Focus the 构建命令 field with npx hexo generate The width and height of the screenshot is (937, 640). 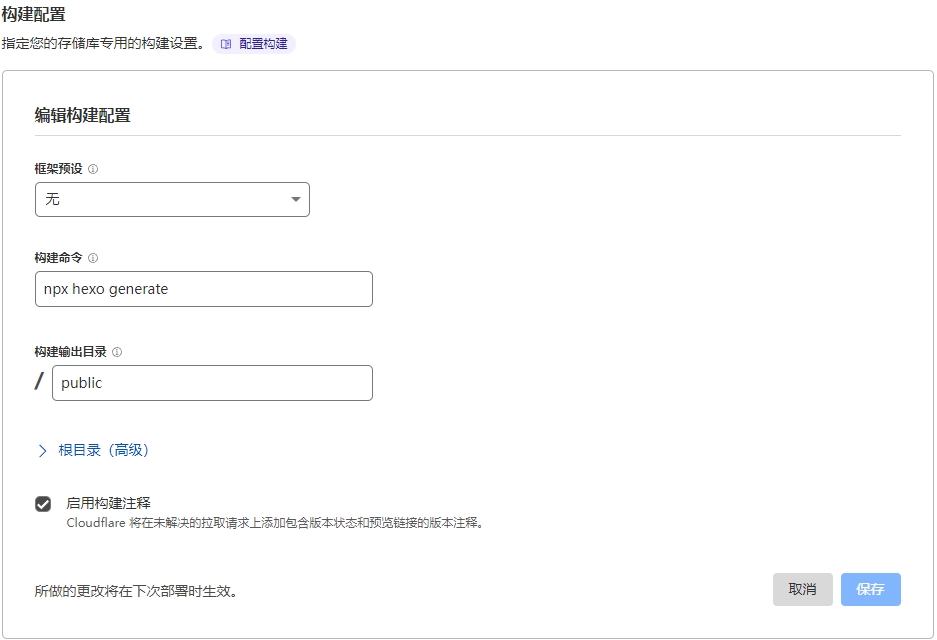point(203,289)
